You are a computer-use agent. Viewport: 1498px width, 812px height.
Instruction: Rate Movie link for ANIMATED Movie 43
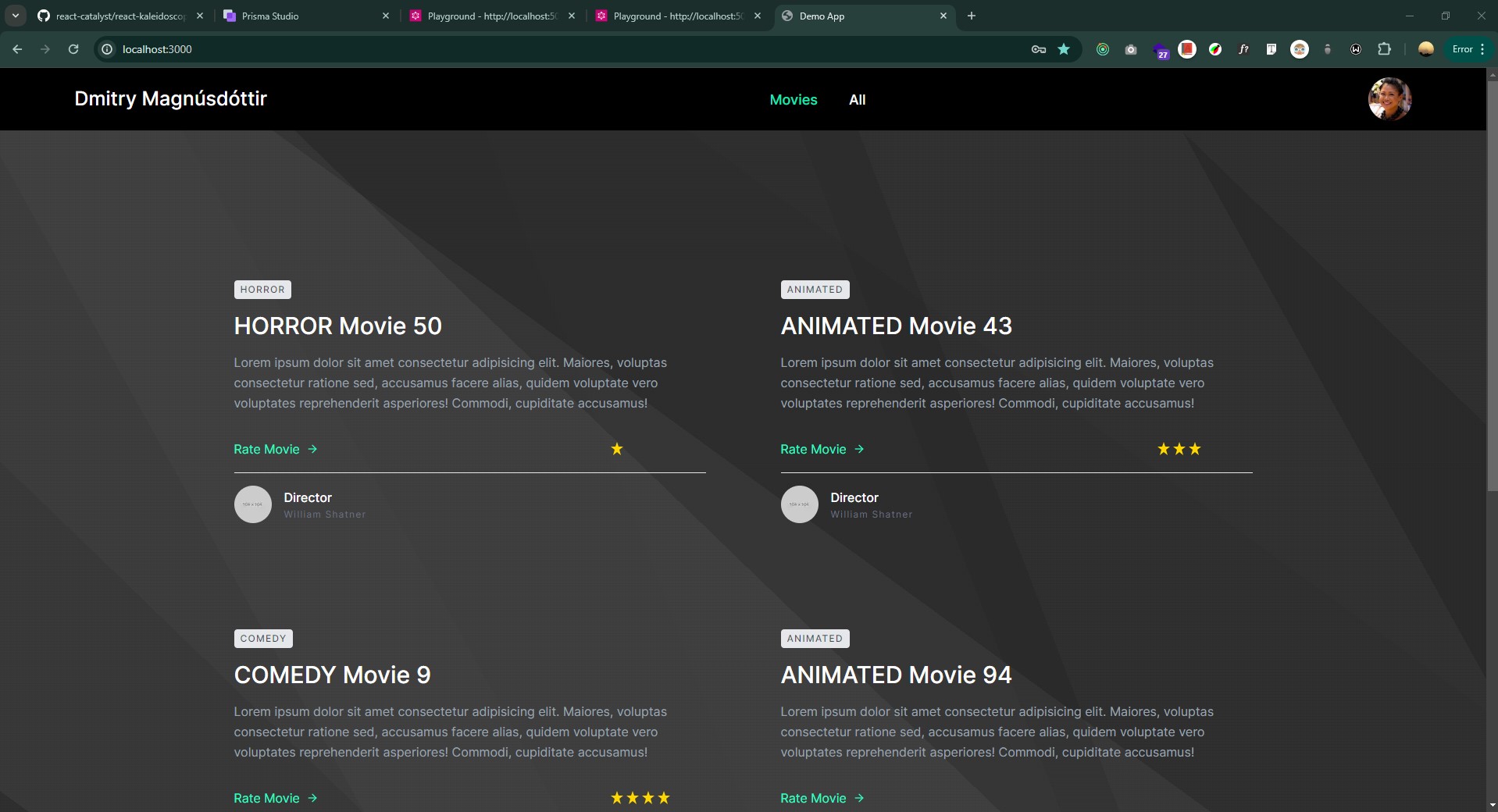(x=822, y=449)
